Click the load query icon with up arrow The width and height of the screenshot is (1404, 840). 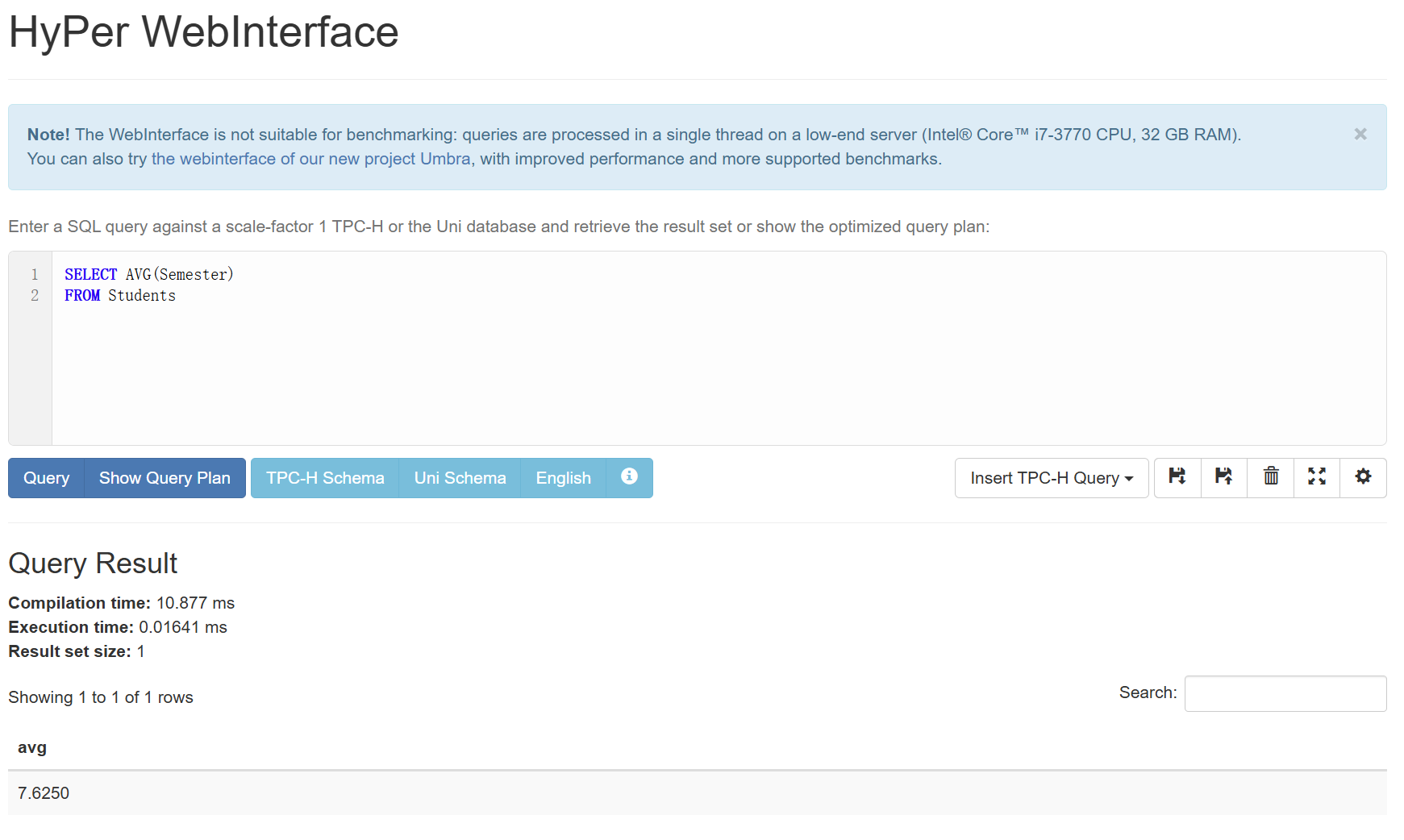(x=1223, y=477)
